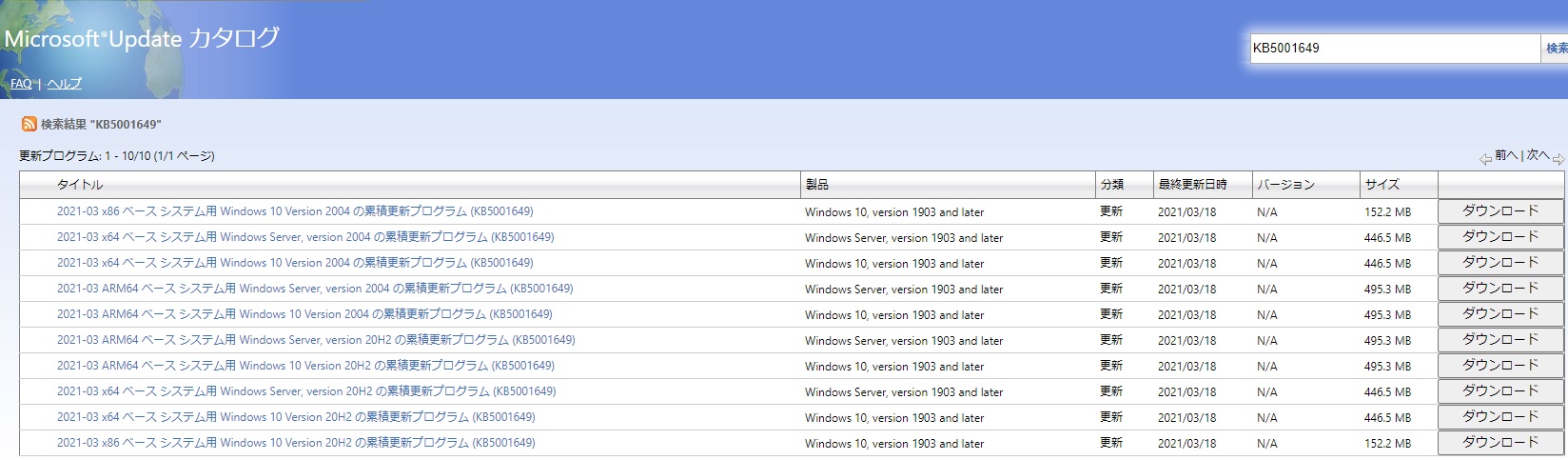The height and width of the screenshot is (460, 1568).
Task: Click the 検索 search button
Action: click(x=1556, y=49)
